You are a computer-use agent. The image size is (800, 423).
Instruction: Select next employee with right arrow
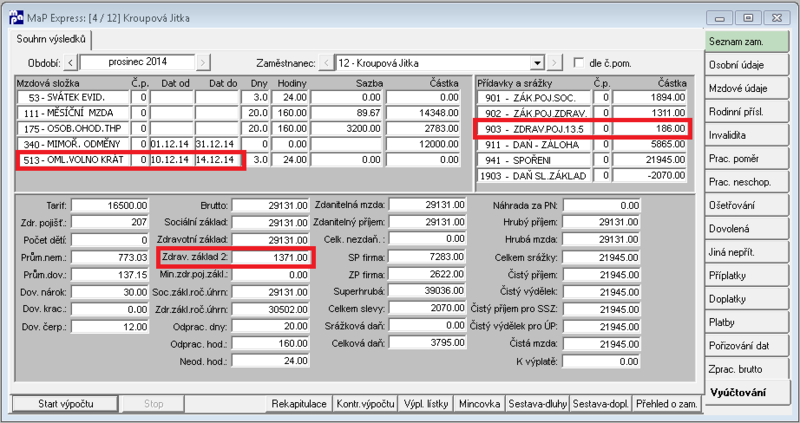555,63
